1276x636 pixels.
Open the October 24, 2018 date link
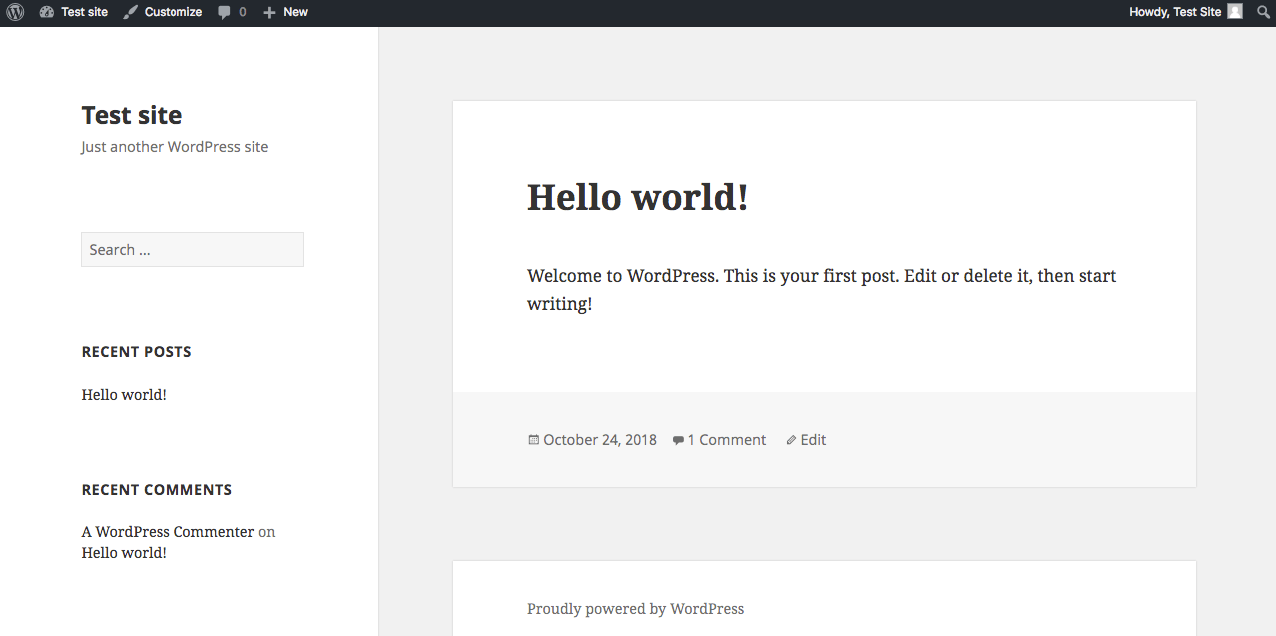600,440
